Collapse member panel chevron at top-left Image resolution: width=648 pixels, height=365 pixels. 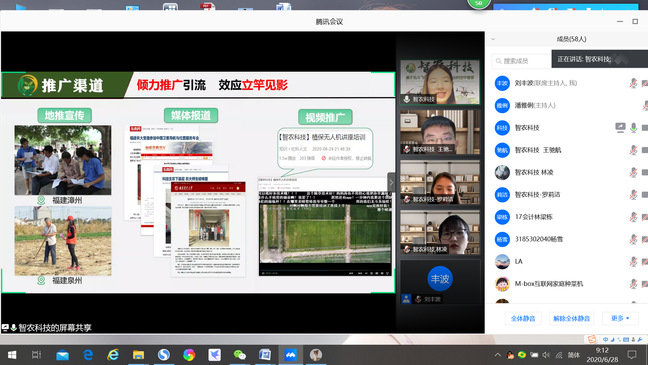[x=493, y=39]
